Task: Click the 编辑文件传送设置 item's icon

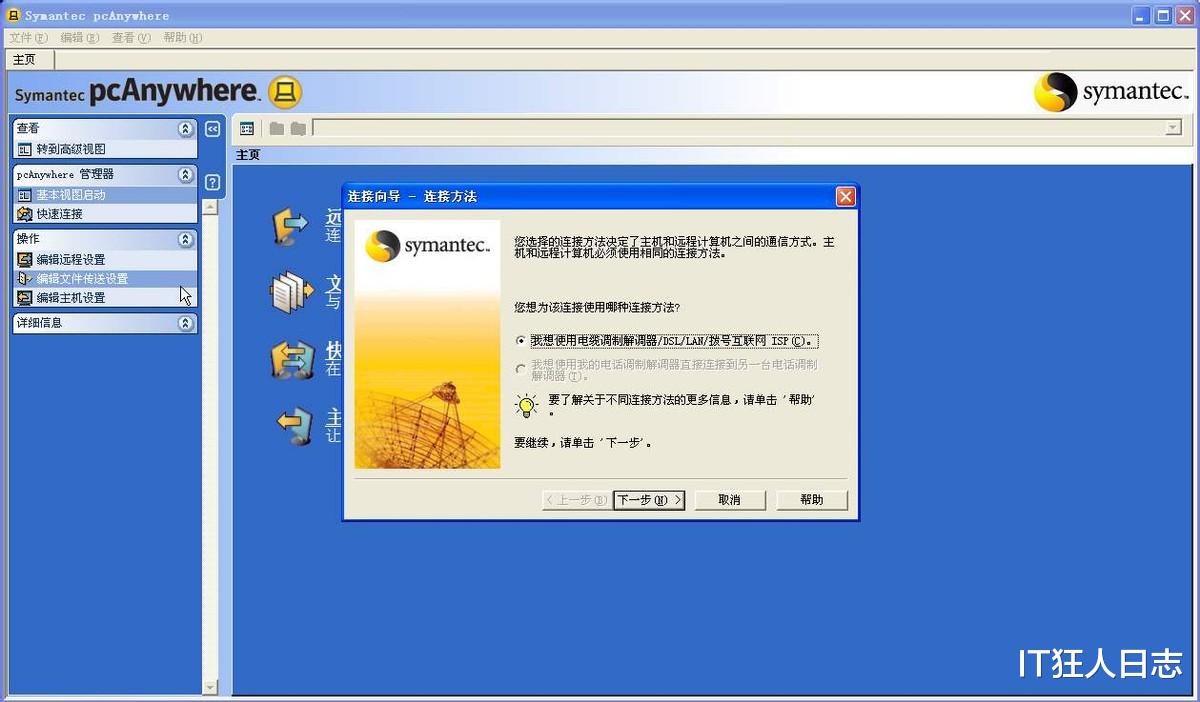Action: [x=24, y=278]
